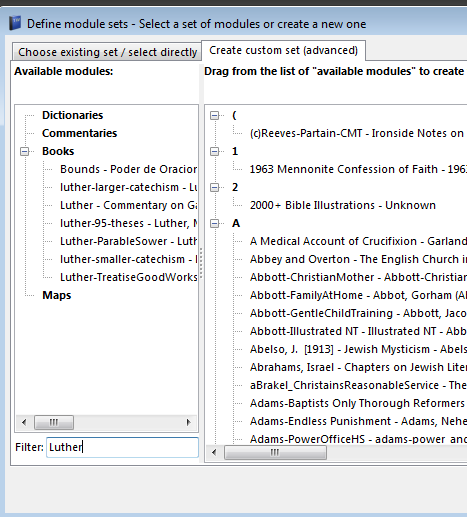Click the blue book icon in title bar
Screen dimensions: 467x517
tap(15, 23)
